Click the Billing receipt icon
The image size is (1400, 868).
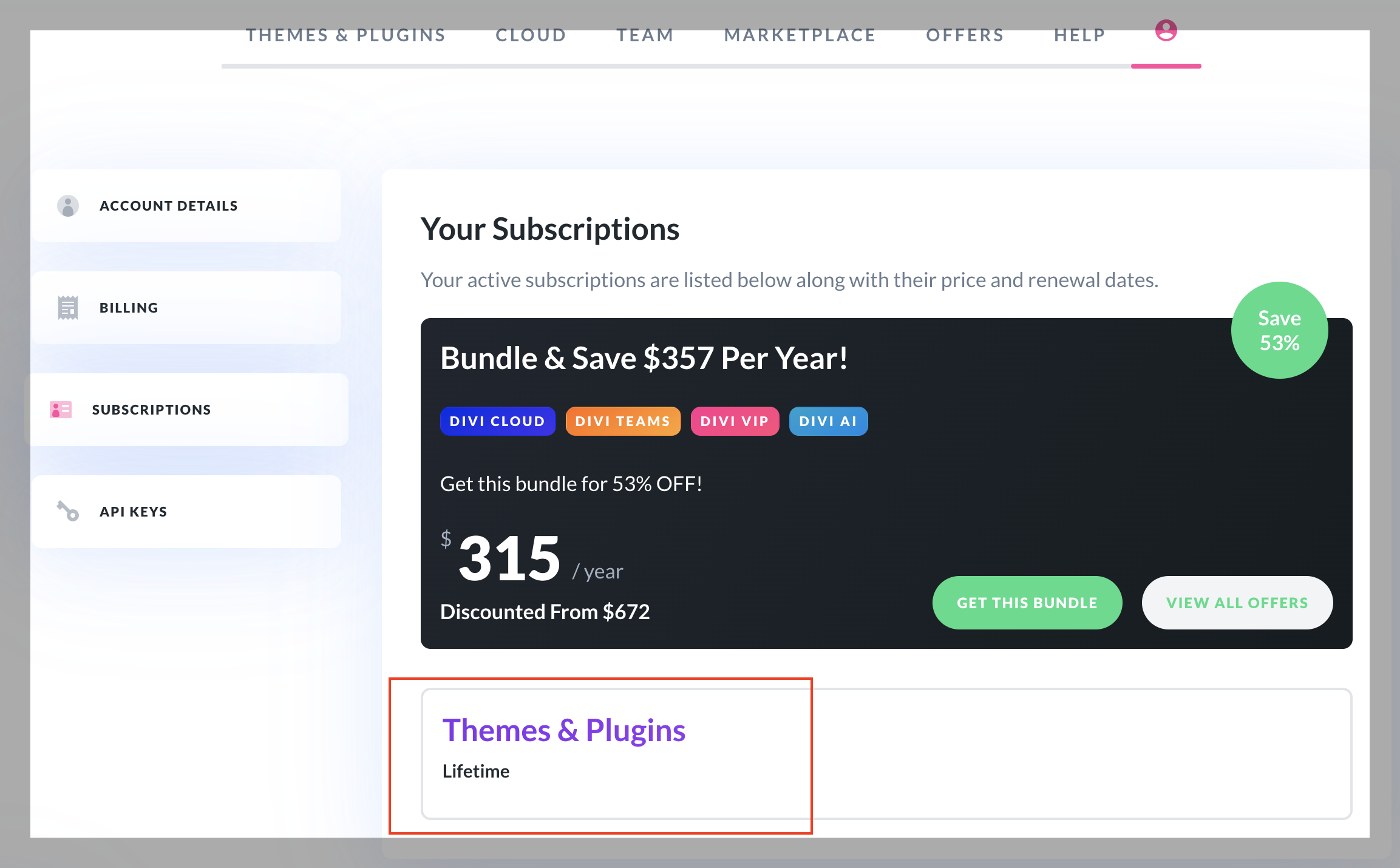[68, 308]
